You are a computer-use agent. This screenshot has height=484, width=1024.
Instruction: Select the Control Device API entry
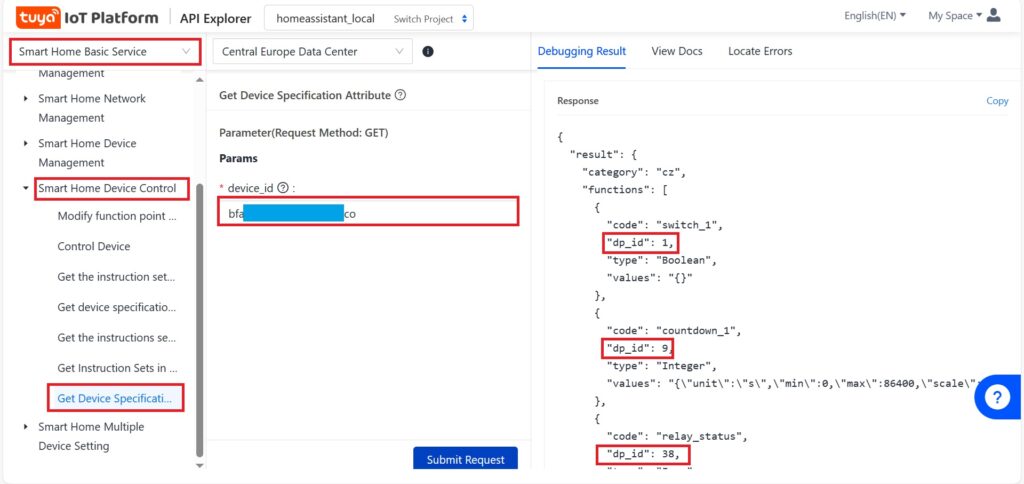click(93, 246)
